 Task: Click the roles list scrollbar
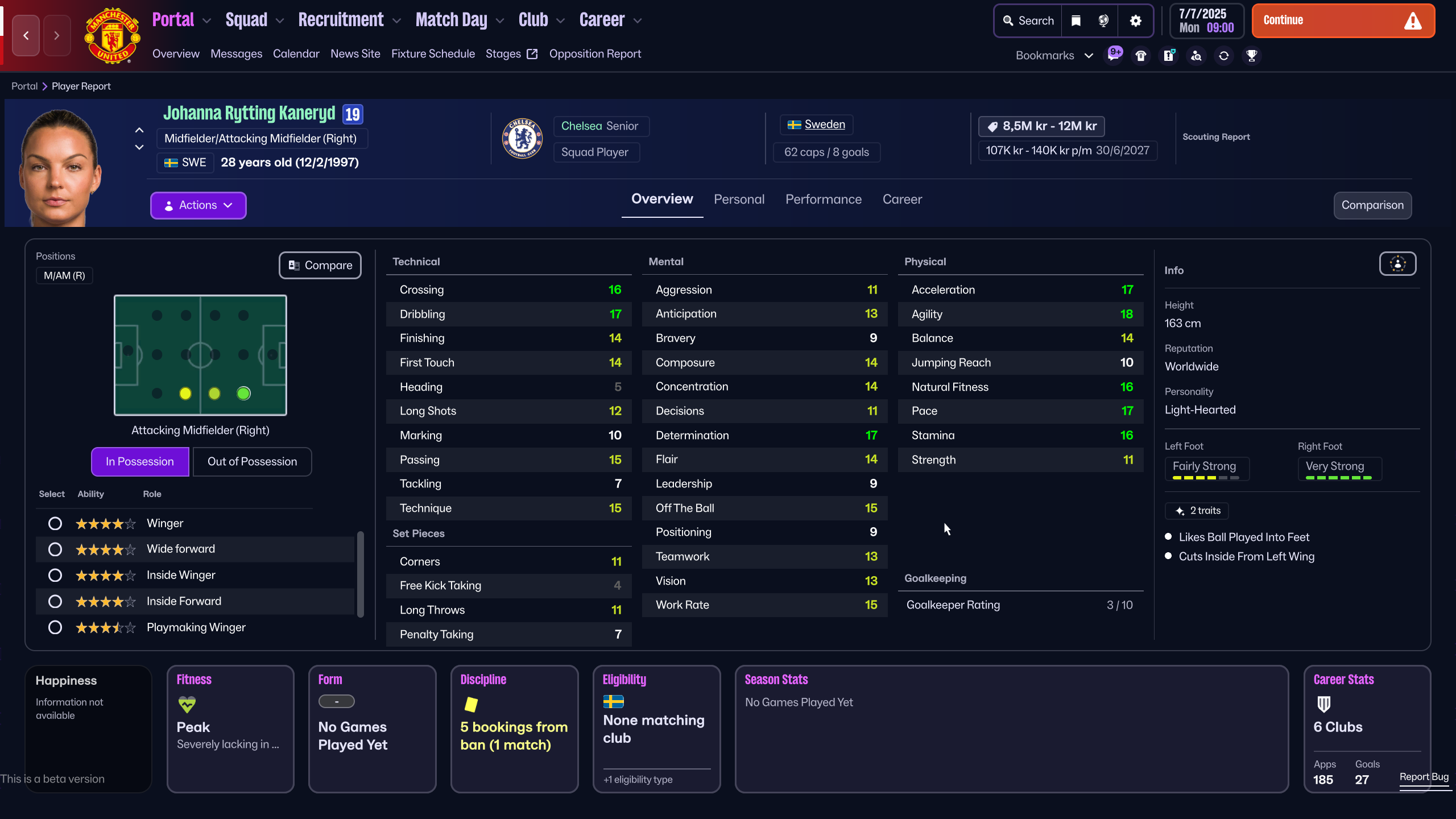(x=360, y=573)
